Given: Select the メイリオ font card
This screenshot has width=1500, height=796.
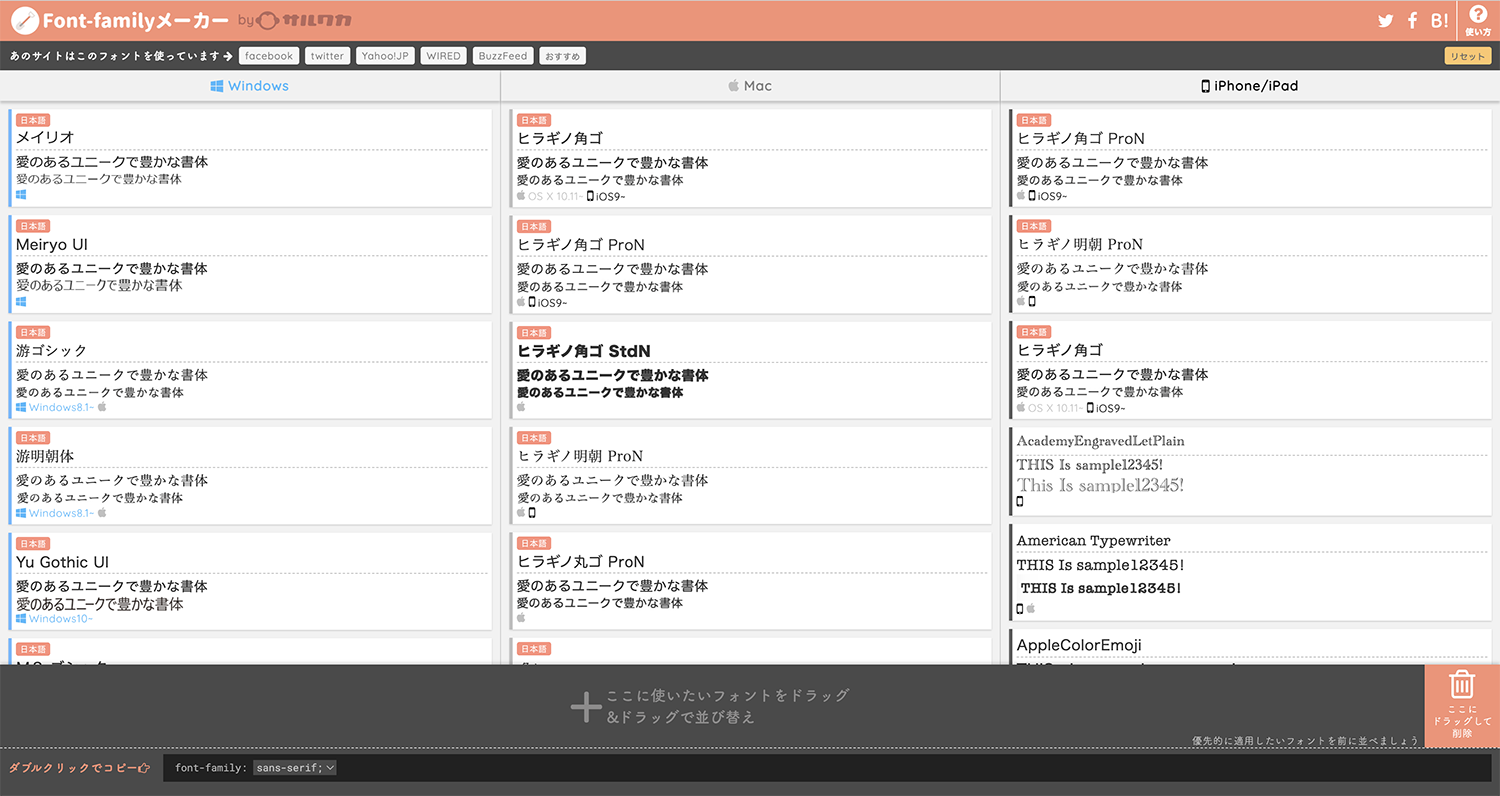Looking at the screenshot, I should point(250,158).
